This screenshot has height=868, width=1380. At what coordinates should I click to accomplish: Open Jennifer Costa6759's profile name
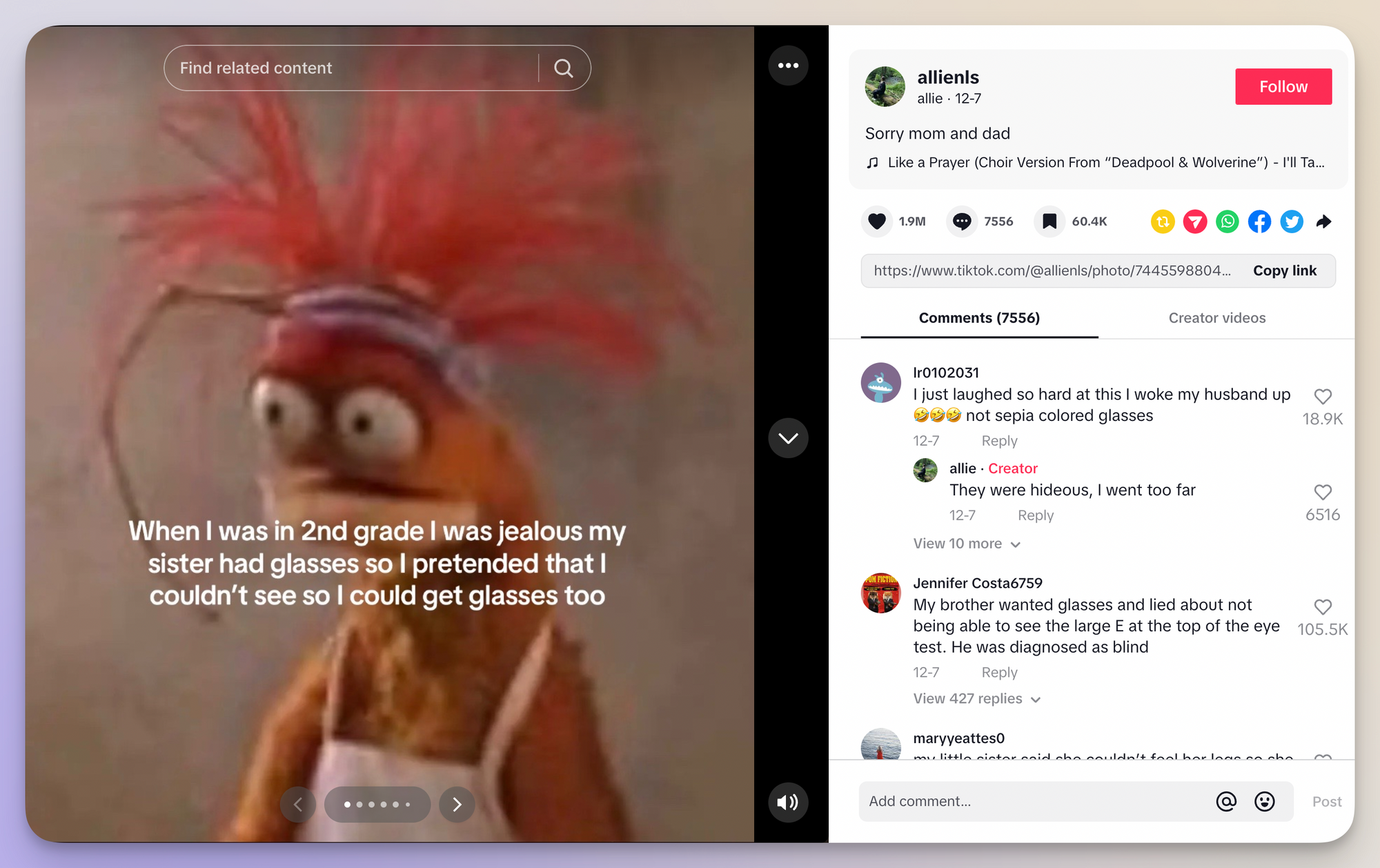tap(978, 583)
